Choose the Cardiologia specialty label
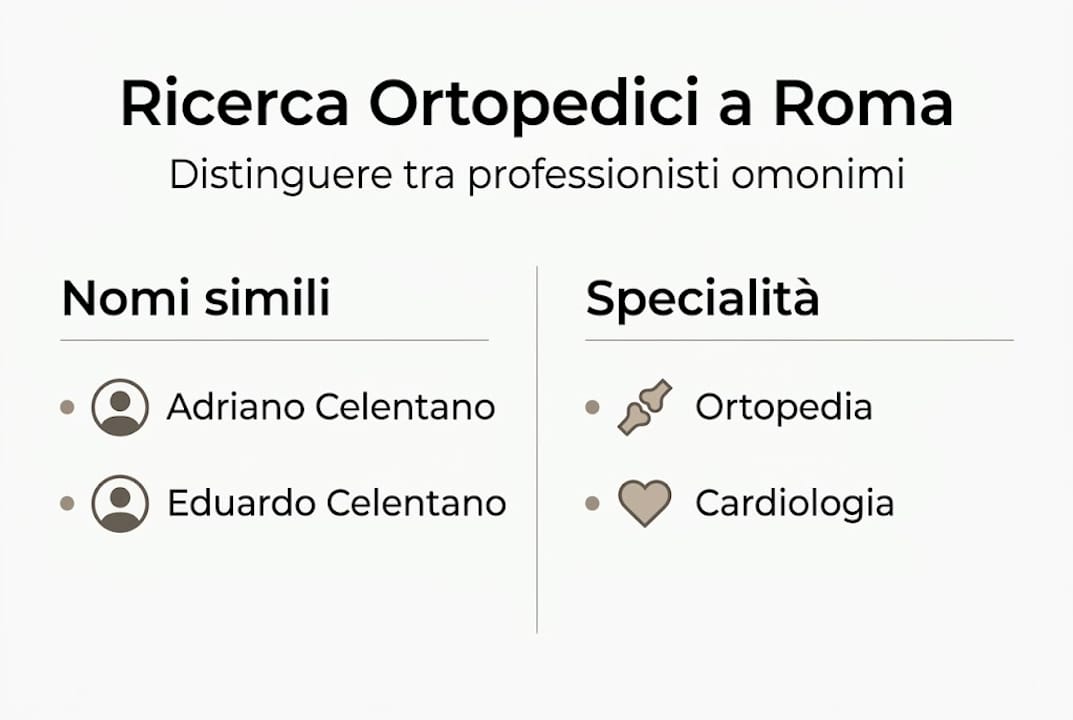The width and height of the screenshot is (1073, 720). click(794, 503)
